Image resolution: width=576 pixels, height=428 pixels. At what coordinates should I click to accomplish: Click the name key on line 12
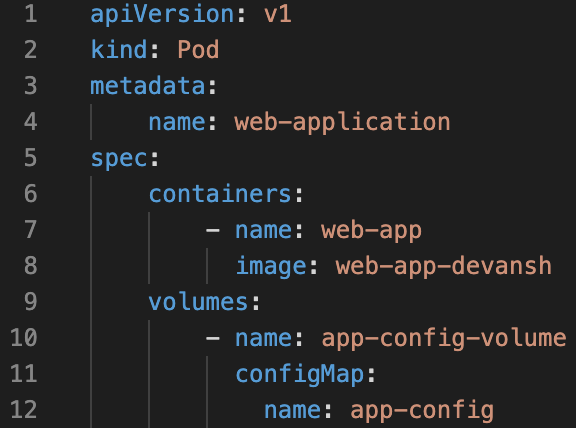(292, 410)
